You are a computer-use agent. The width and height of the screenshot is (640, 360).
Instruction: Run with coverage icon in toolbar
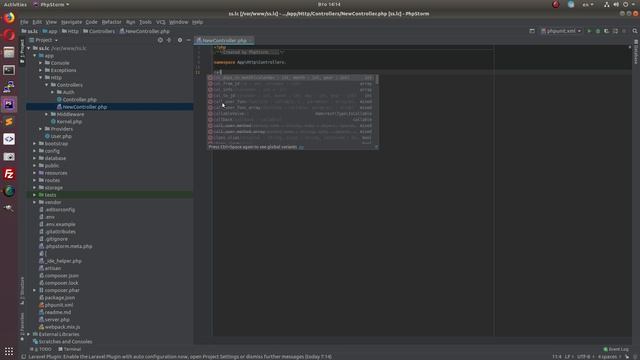point(607,31)
